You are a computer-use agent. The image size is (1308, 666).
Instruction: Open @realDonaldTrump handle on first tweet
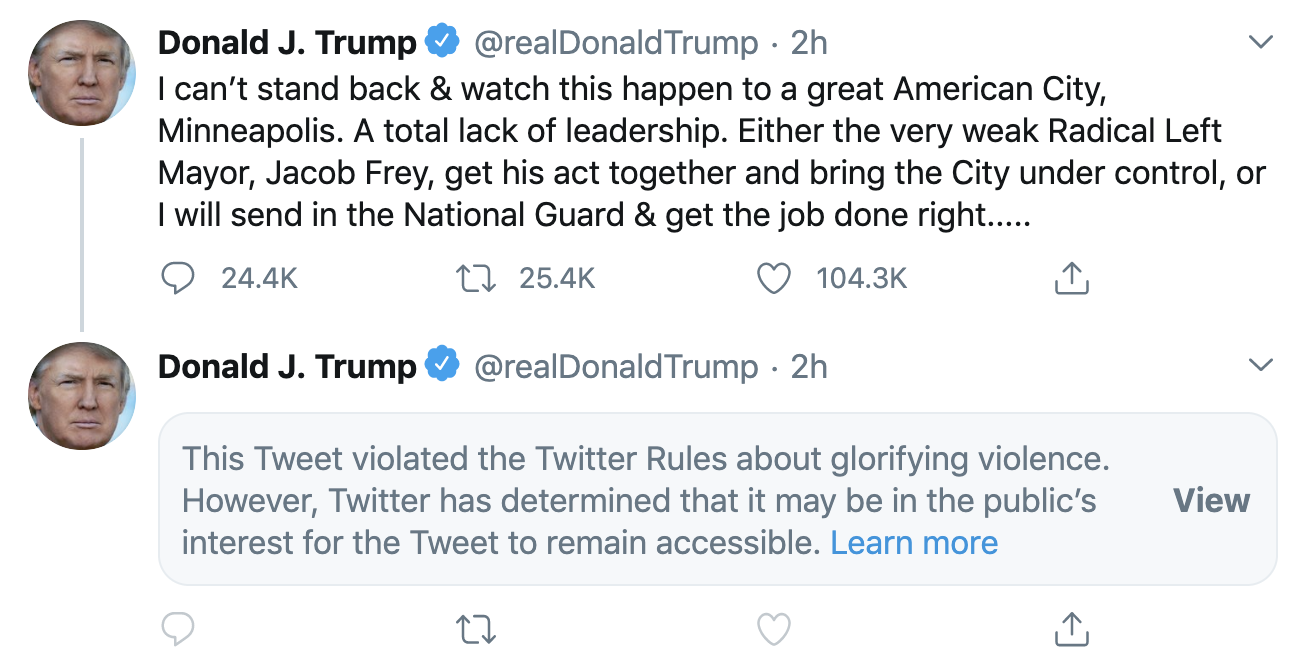coord(615,43)
